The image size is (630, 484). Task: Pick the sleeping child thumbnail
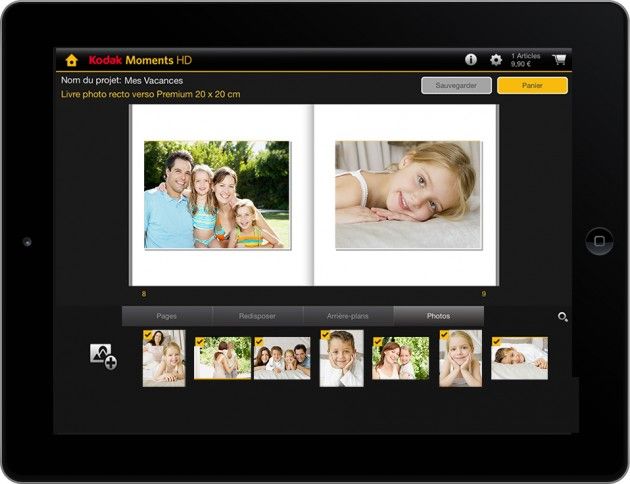click(x=519, y=358)
